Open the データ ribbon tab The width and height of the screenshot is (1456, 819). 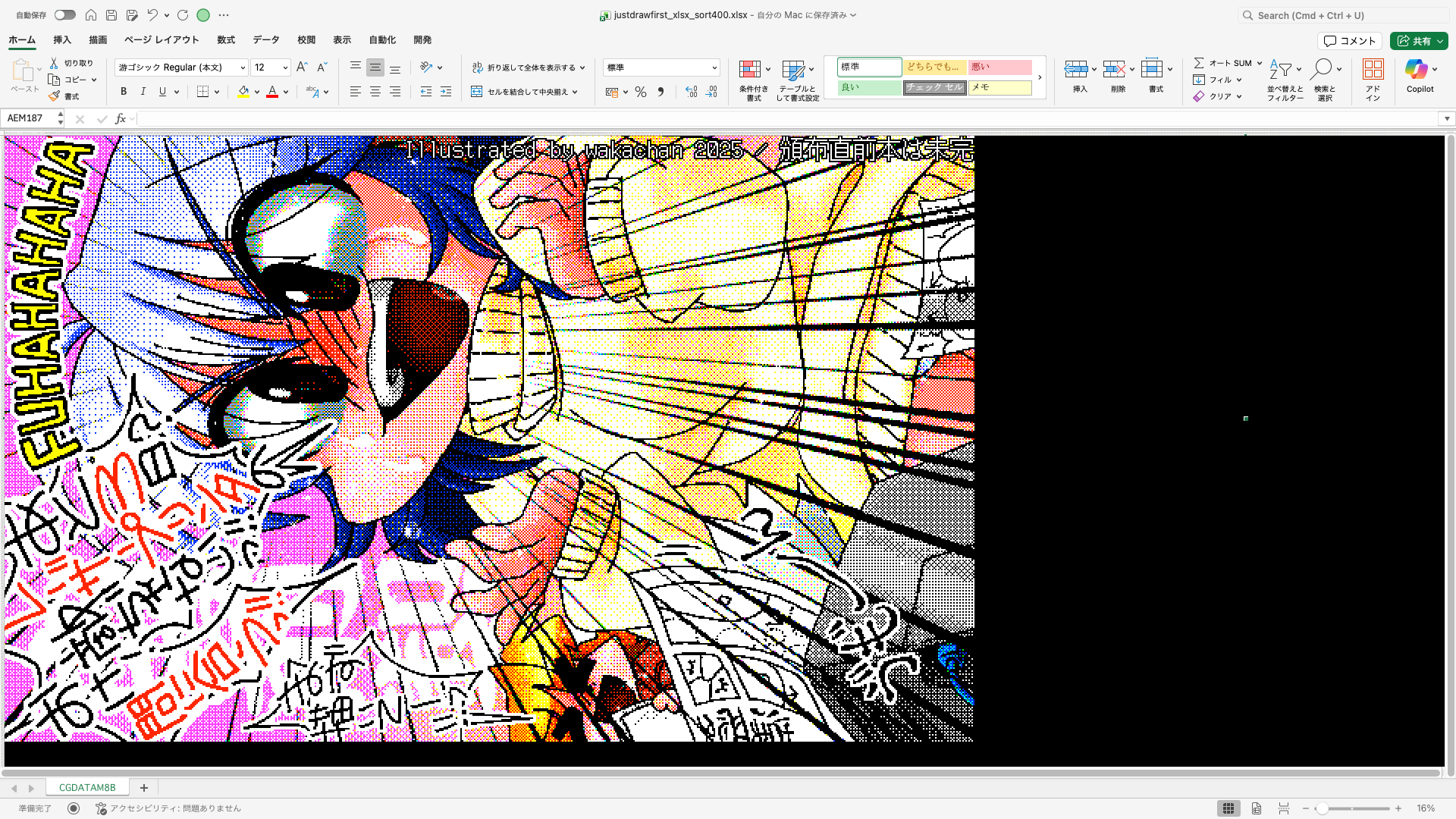[265, 39]
